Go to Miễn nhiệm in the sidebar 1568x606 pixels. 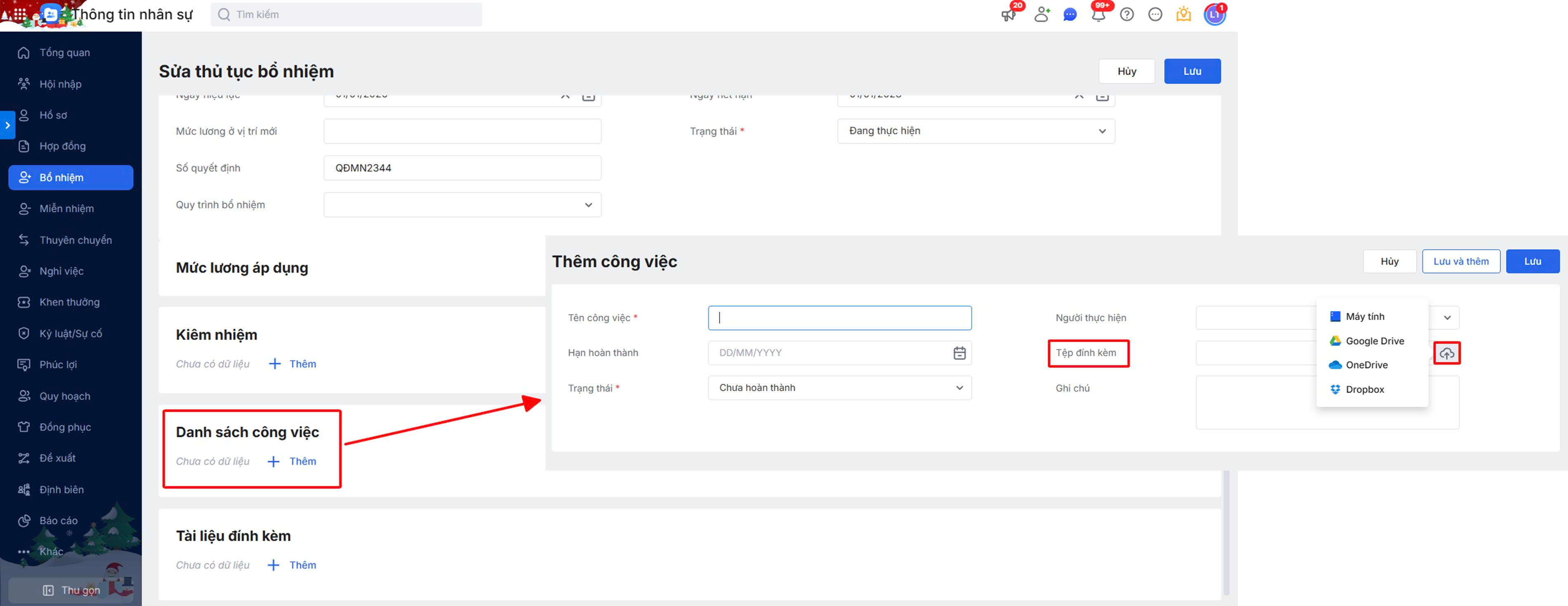click(x=66, y=208)
